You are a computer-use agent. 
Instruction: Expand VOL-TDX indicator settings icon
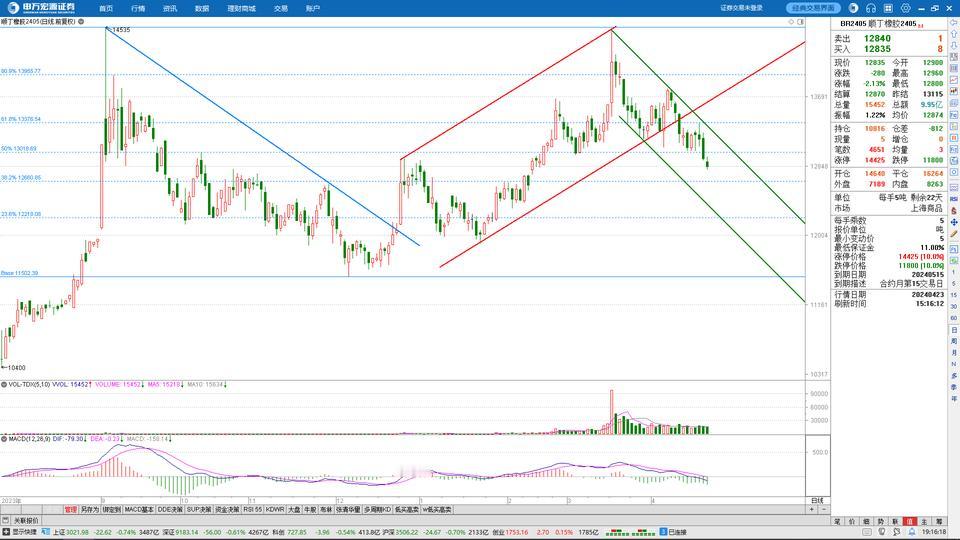click(4, 384)
